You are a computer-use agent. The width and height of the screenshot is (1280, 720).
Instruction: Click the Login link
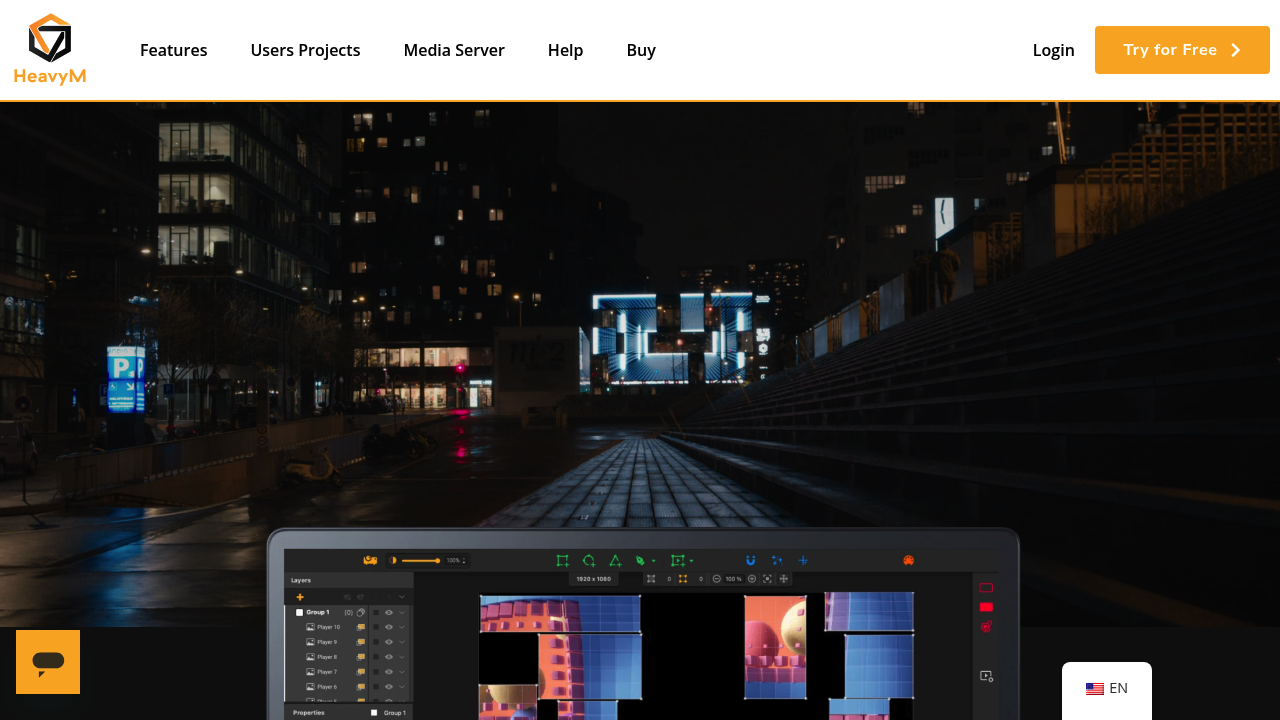1053,50
